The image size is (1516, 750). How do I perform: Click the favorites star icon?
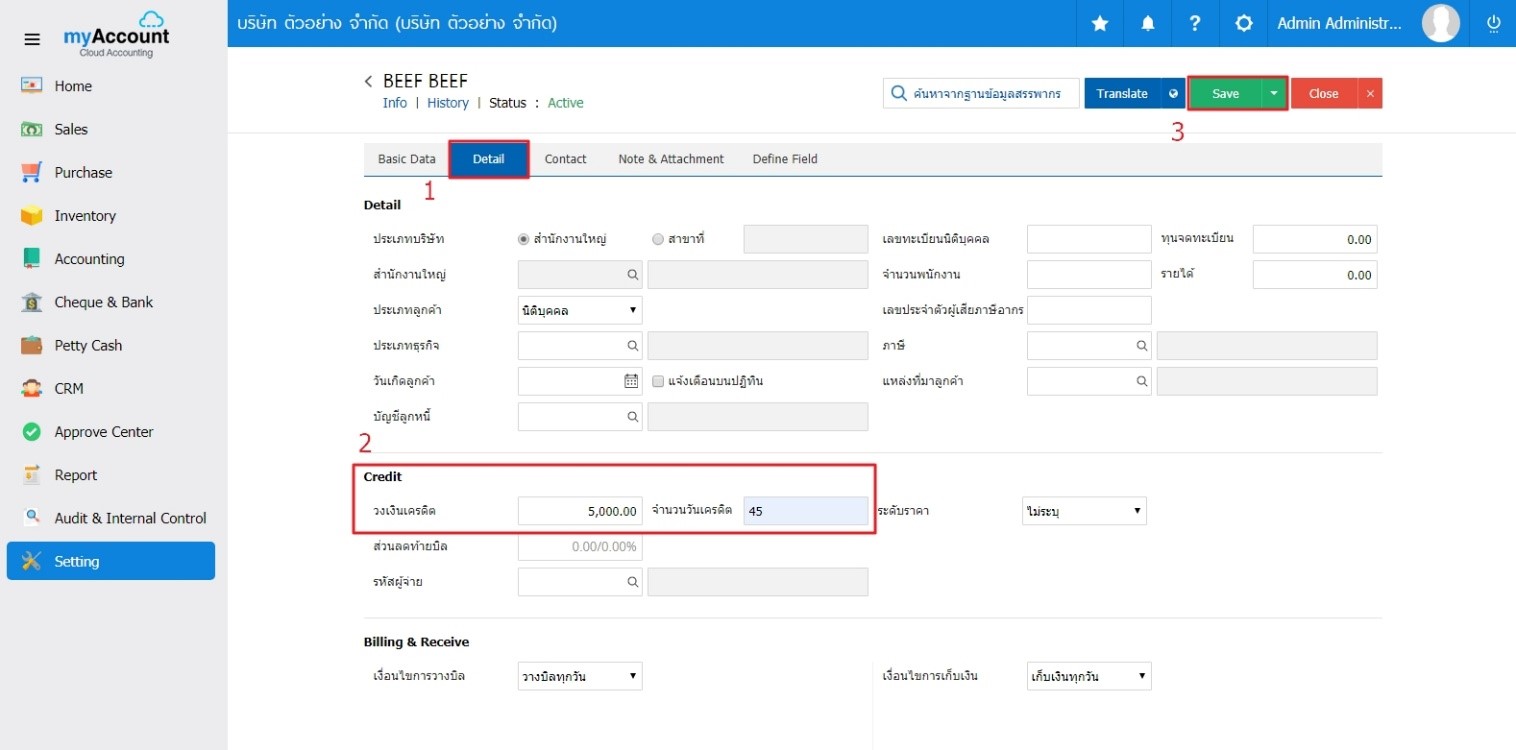point(1100,23)
